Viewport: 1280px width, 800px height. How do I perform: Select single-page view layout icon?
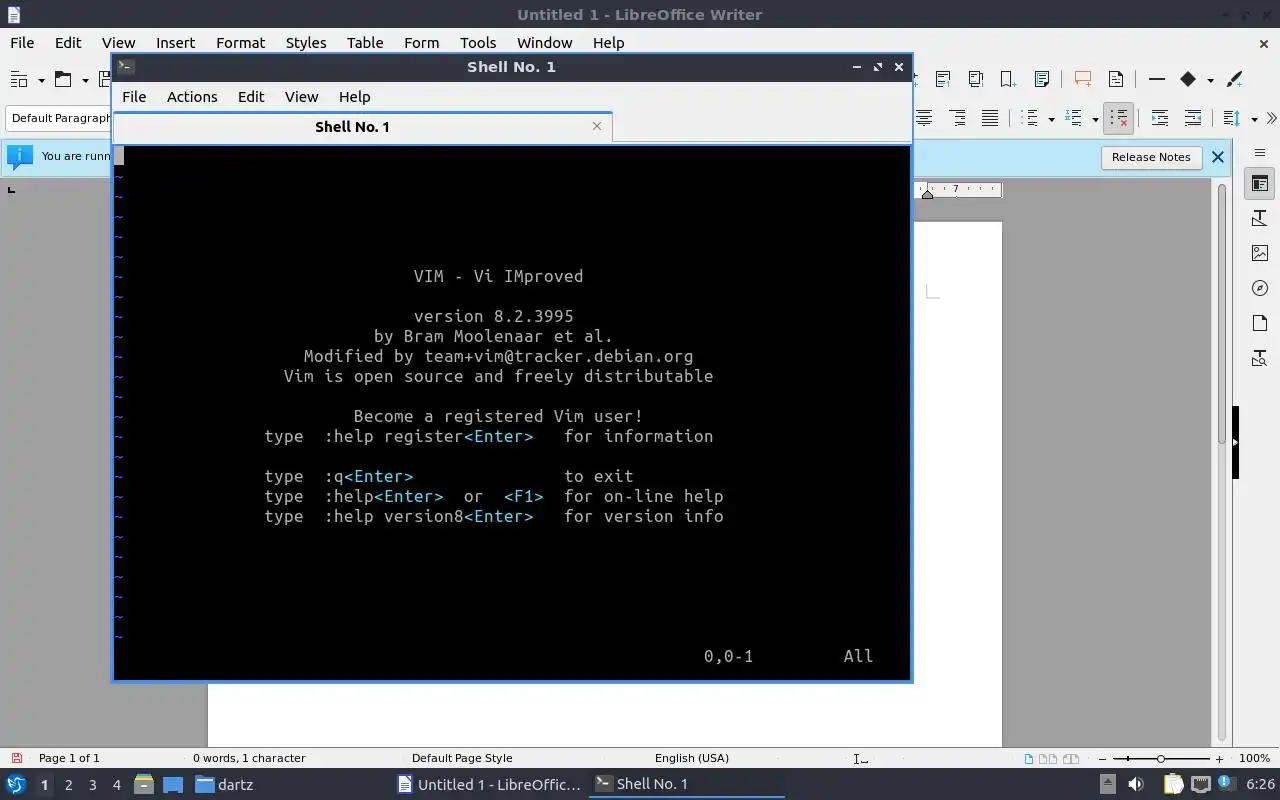coord(1029,759)
